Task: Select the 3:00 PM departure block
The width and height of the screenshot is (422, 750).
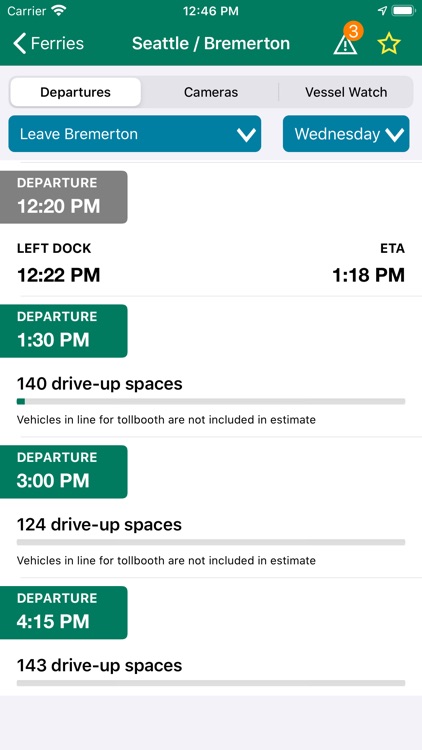Action: (x=64, y=472)
